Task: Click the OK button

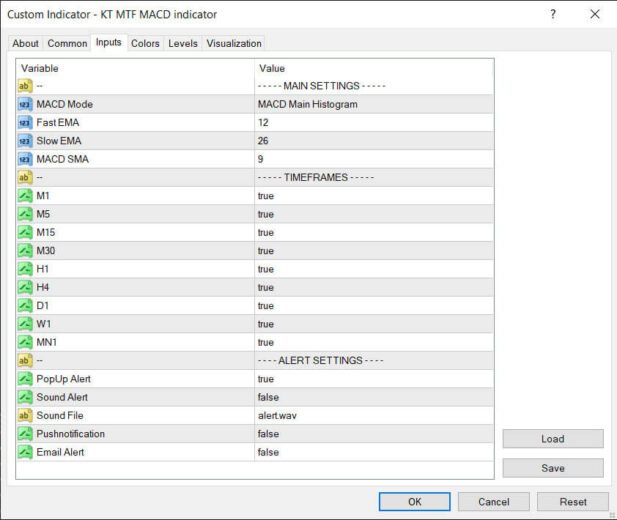Action: pyautogui.click(x=415, y=502)
